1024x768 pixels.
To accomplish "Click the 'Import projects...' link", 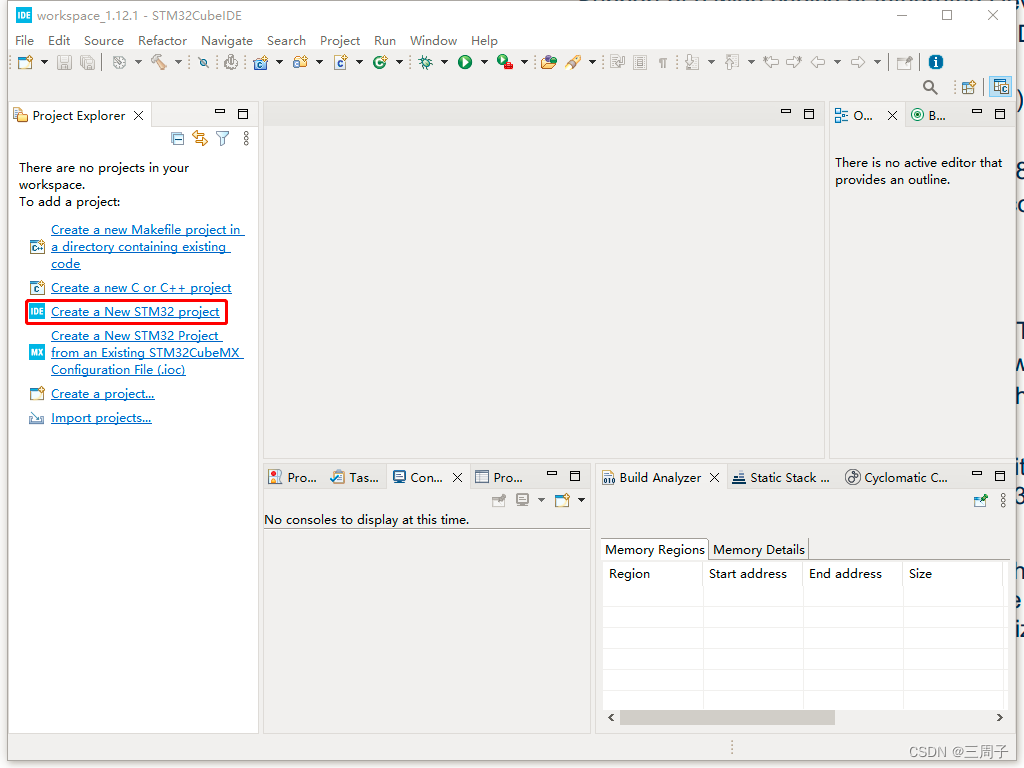I will point(101,418).
